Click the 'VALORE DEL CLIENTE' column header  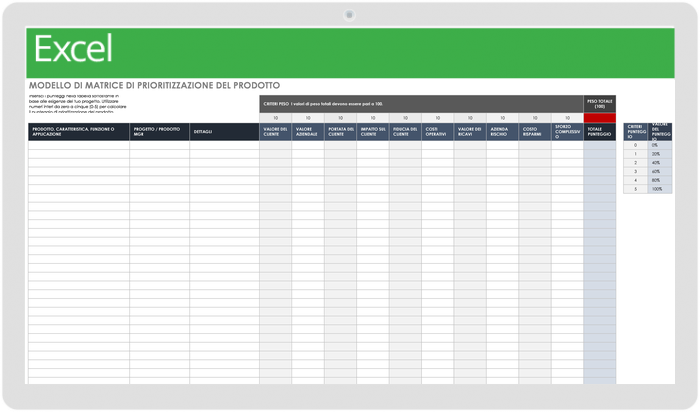[x=275, y=132]
